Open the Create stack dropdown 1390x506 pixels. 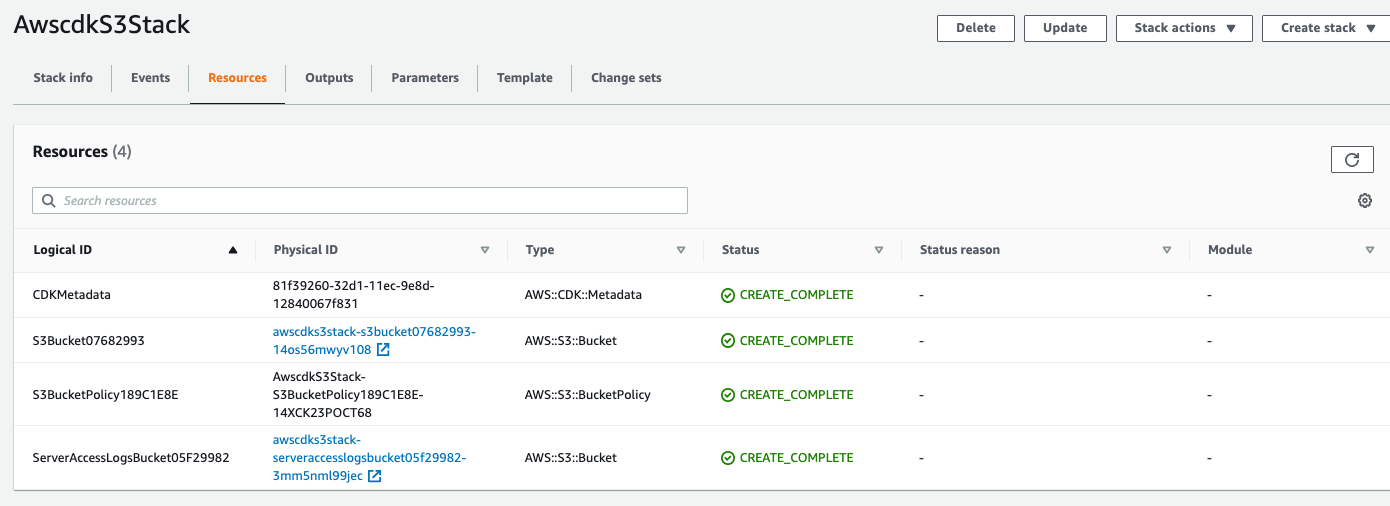click(x=1326, y=28)
